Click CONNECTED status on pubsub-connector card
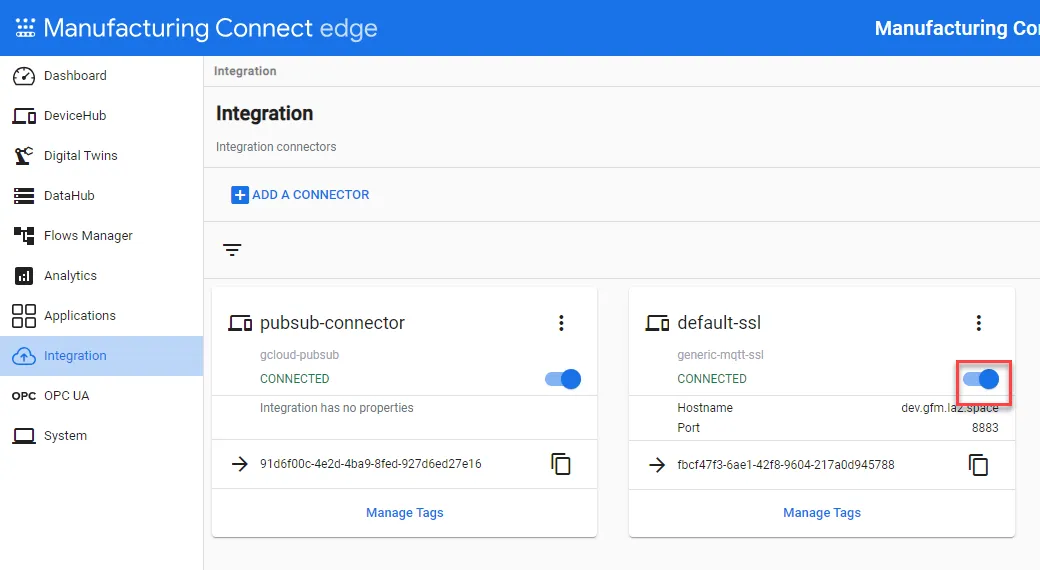 294,379
